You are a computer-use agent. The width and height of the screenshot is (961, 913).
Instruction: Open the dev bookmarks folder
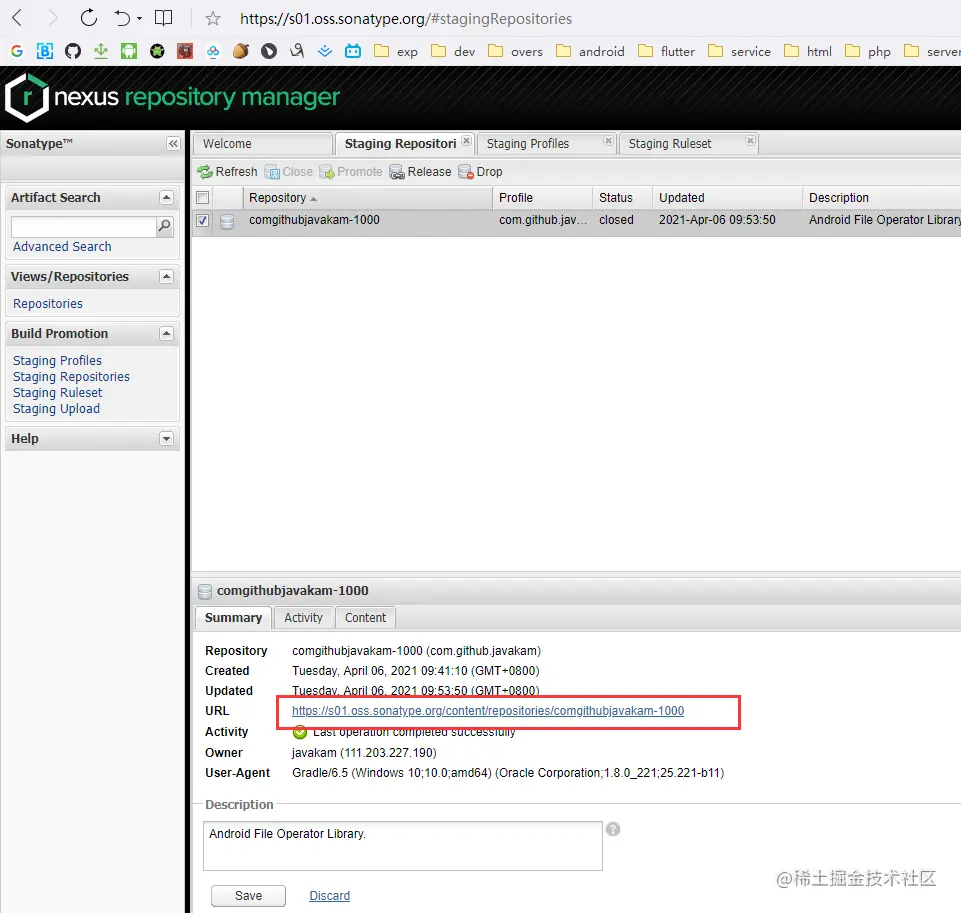(x=453, y=51)
